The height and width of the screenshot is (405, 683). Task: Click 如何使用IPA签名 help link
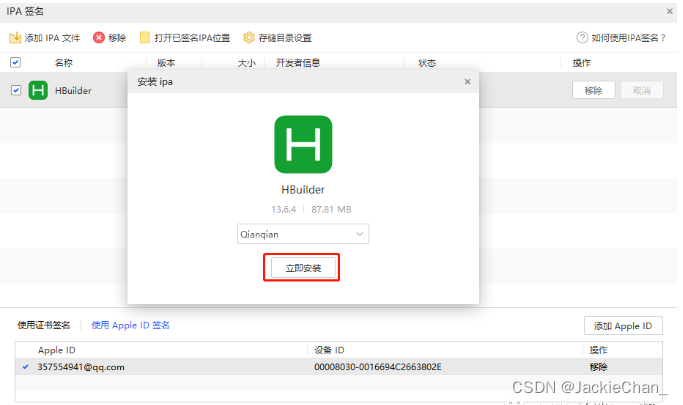(x=628, y=38)
